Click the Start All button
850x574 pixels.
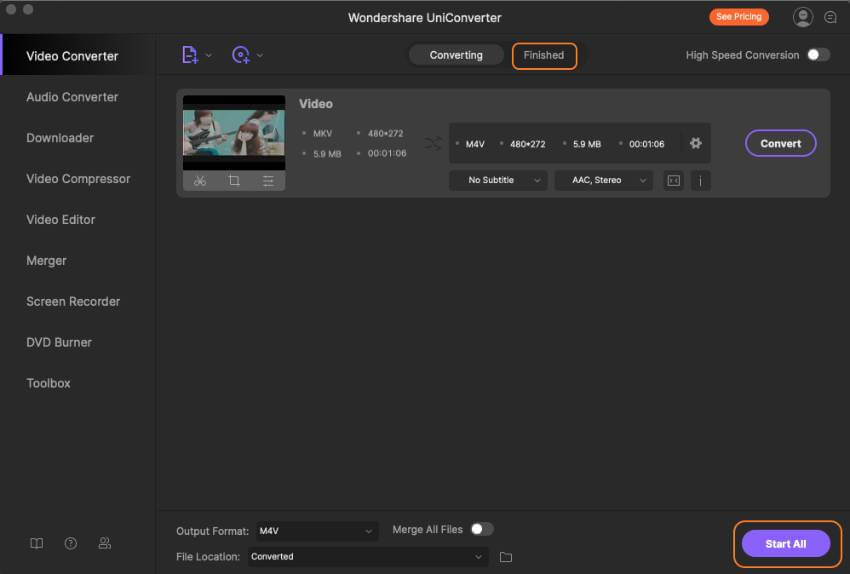[785, 544]
